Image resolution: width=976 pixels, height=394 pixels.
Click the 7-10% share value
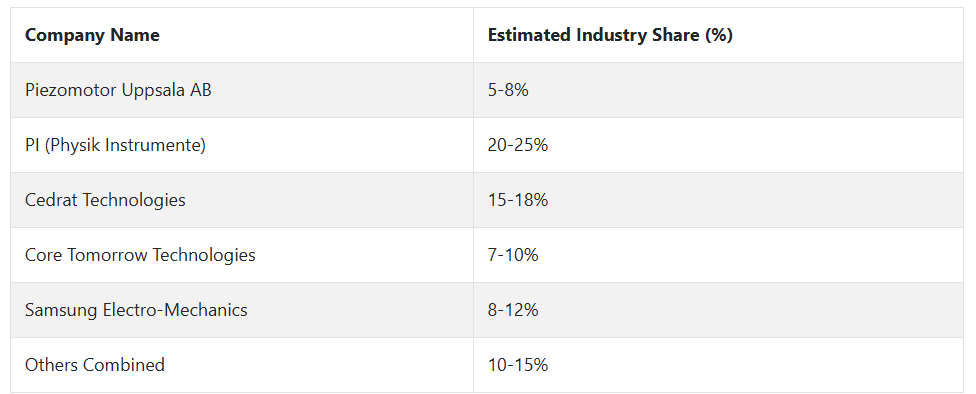pyautogui.click(x=513, y=255)
